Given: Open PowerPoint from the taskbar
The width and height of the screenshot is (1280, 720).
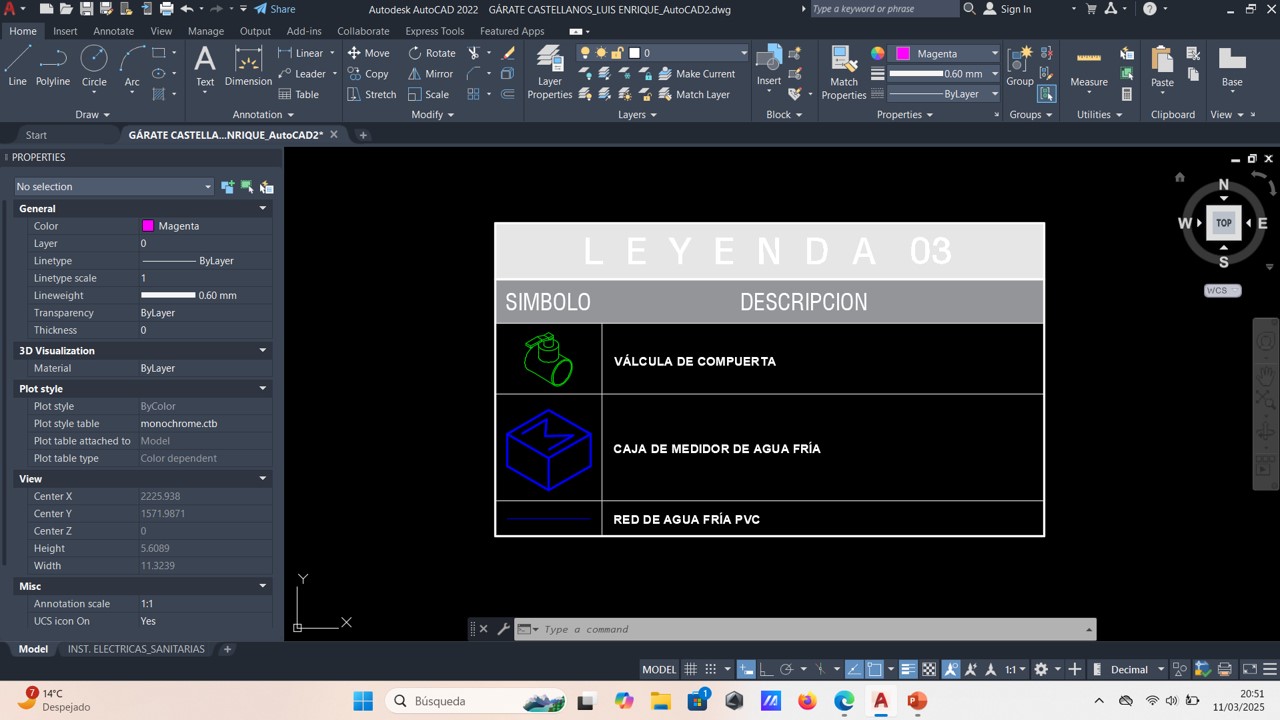Looking at the screenshot, I should pyautogui.click(x=917, y=701).
